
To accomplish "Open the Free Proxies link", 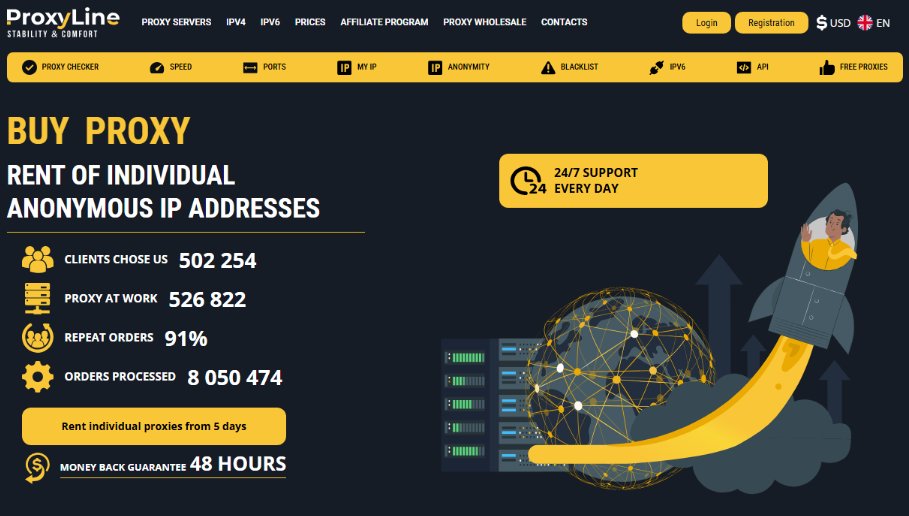I will [x=853, y=67].
